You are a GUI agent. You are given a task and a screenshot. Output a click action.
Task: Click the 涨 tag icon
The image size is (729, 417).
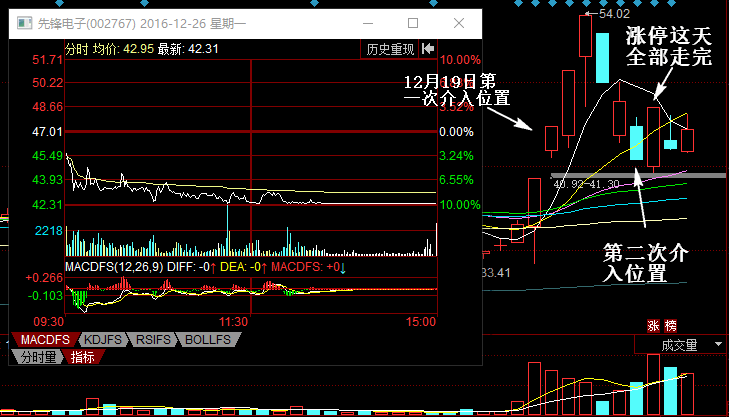(x=654, y=325)
